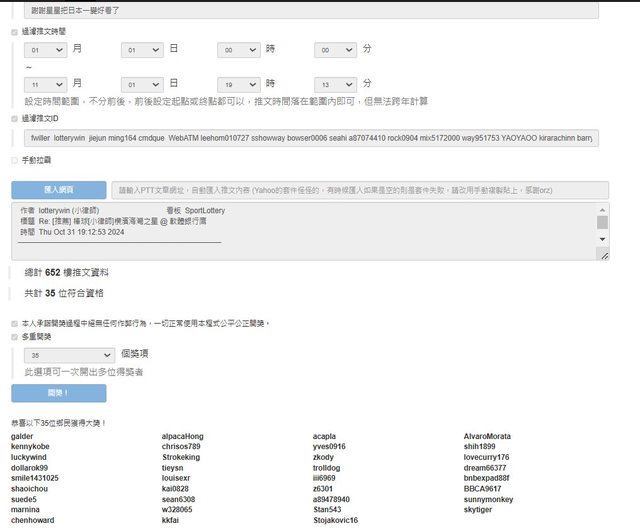Open the start day dropdown
The width and height of the screenshot is (640, 528).
pyautogui.click(x=141, y=49)
